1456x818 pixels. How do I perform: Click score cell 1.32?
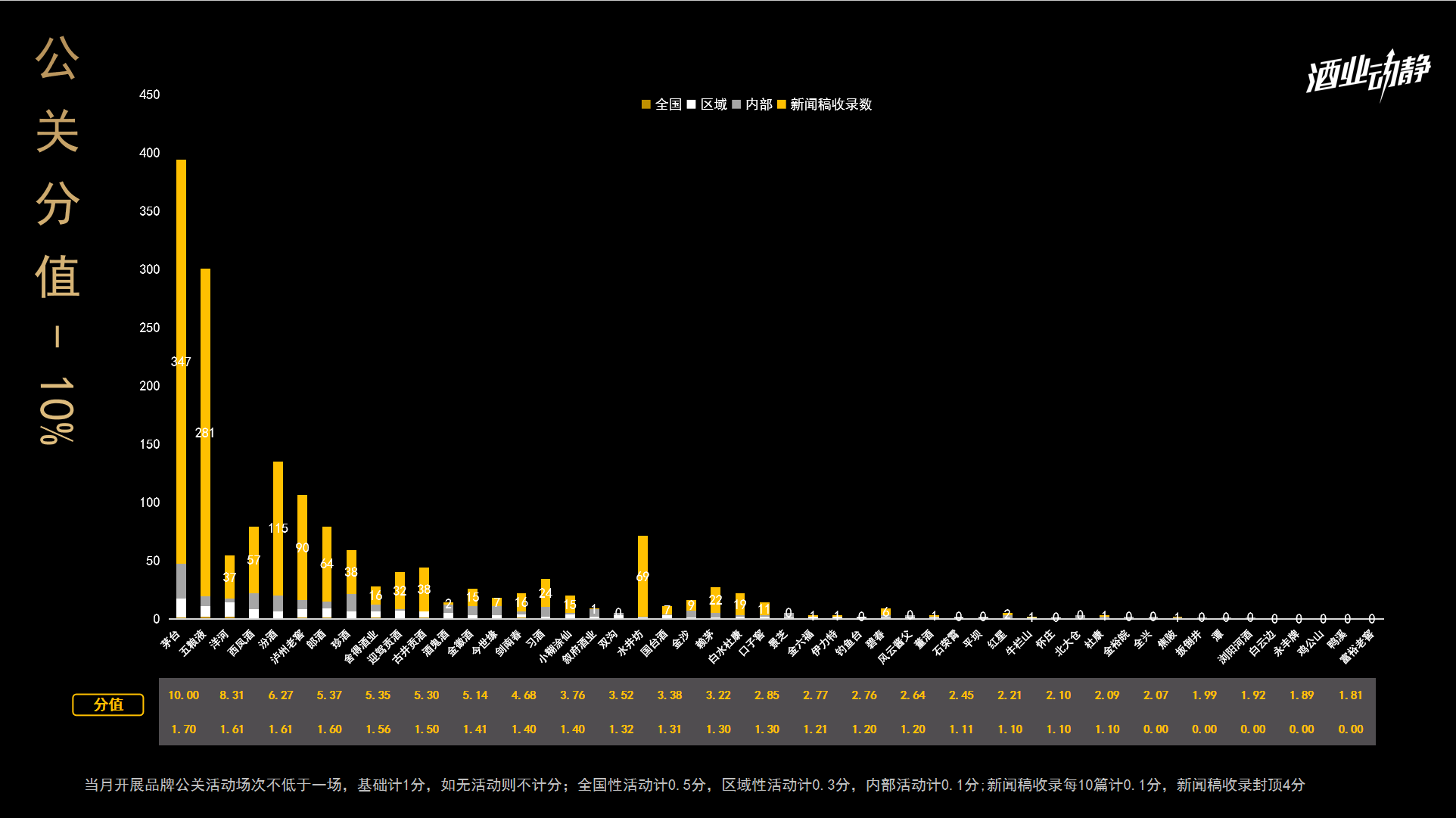(621, 729)
